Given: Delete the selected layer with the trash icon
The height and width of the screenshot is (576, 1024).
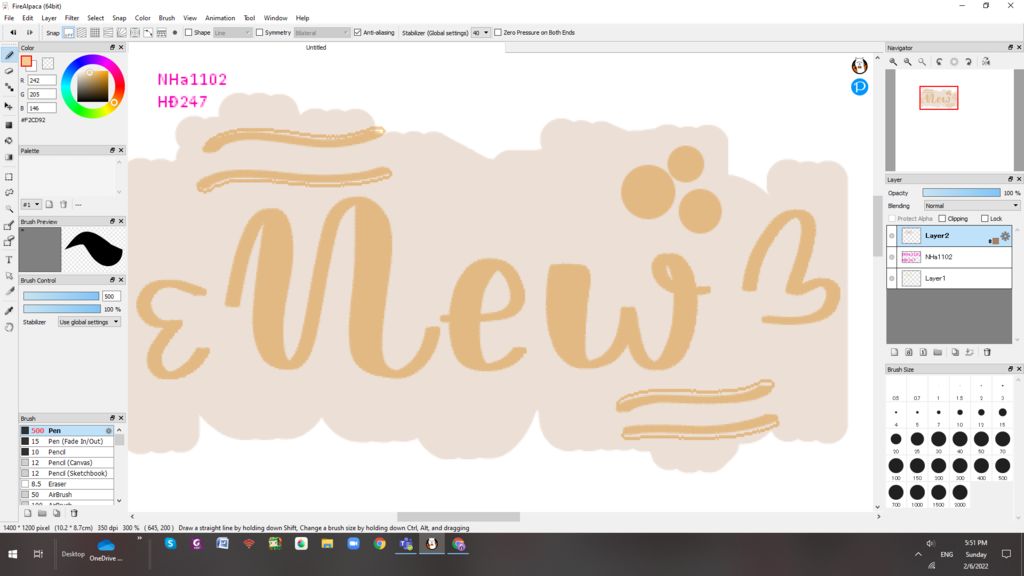Looking at the screenshot, I should tap(987, 352).
